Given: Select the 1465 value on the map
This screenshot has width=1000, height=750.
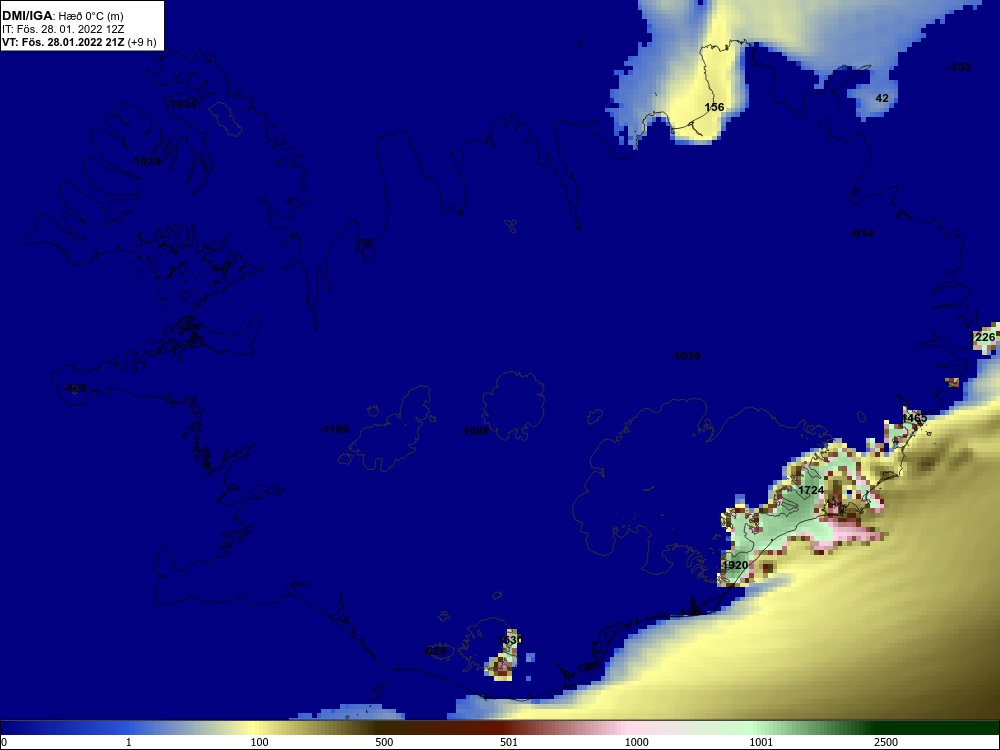Looking at the screenshot, I should click(x=915, y=418).
